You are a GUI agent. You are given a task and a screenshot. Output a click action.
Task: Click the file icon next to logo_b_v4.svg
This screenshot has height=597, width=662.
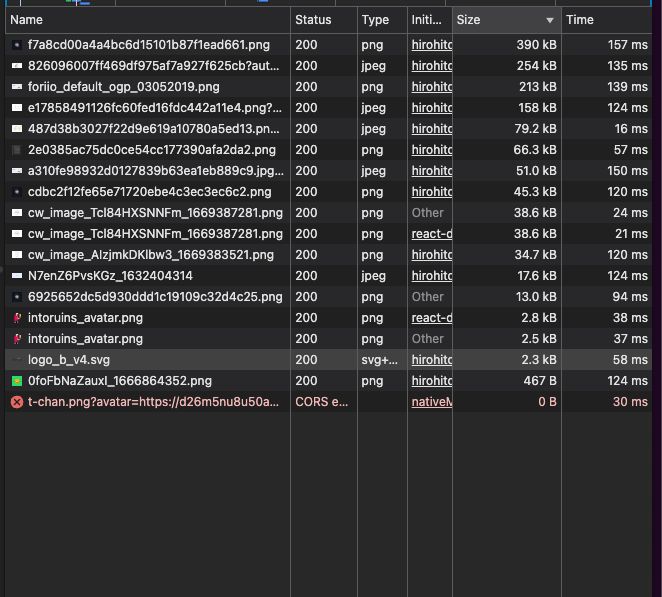coord(16,360)
